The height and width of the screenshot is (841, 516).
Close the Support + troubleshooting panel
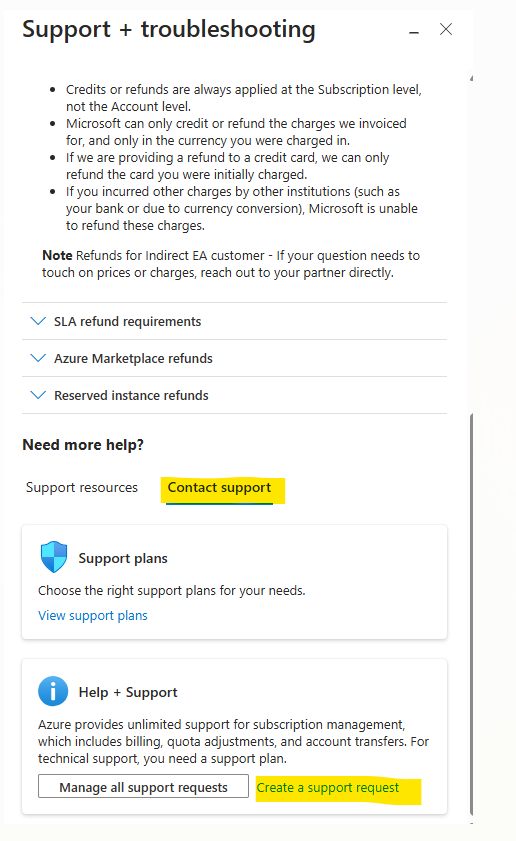[446, 29]
